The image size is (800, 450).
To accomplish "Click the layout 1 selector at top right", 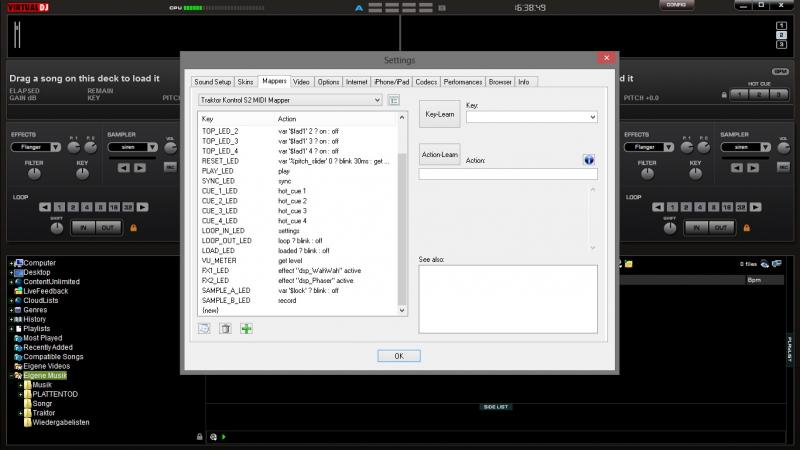I will 781,26.
